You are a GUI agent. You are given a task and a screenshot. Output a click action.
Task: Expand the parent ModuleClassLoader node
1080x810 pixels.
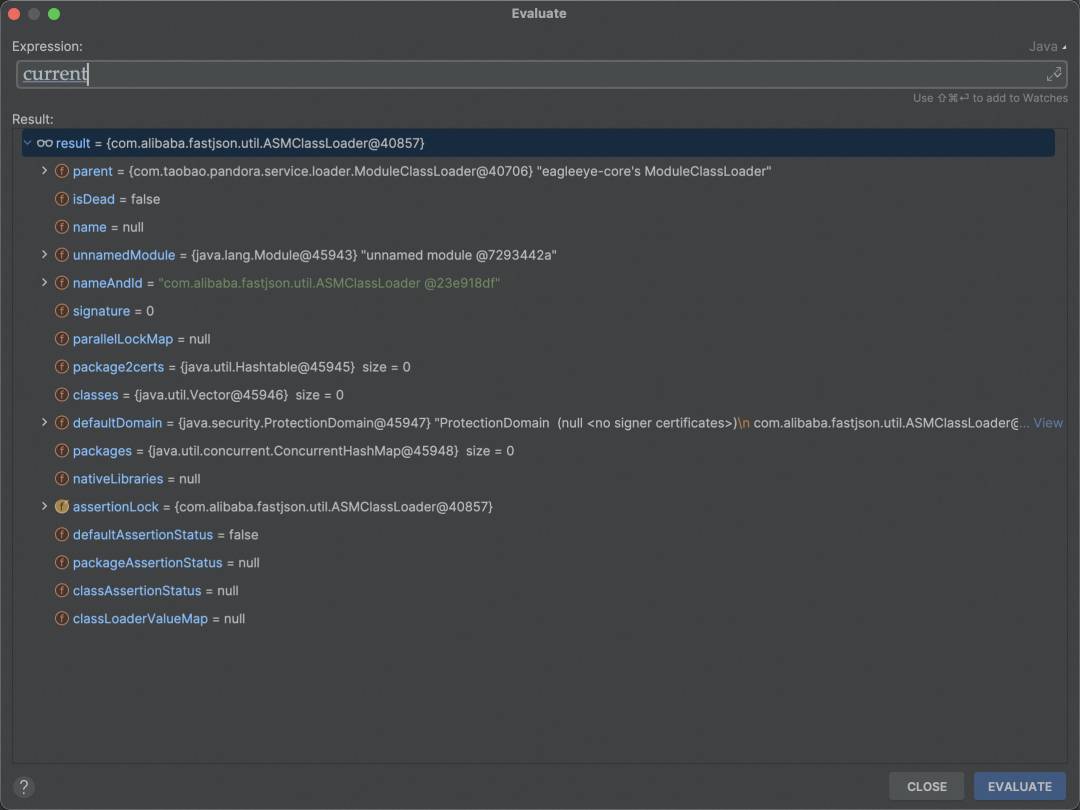(44, 170)
